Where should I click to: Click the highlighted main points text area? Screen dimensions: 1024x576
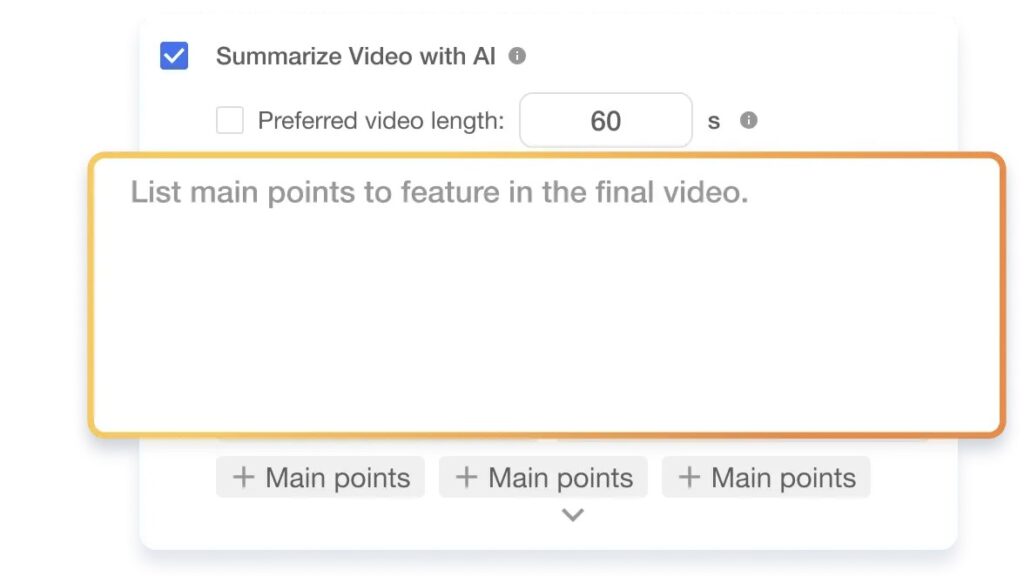(548, 295)
